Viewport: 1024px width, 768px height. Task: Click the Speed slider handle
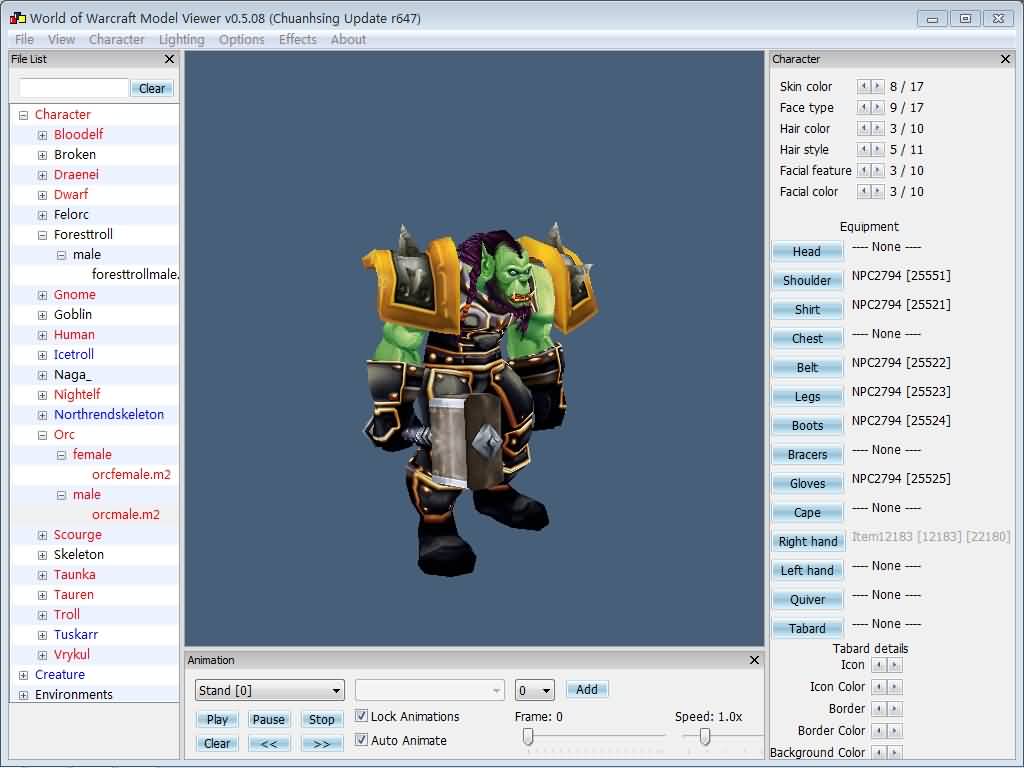[705, 737]
